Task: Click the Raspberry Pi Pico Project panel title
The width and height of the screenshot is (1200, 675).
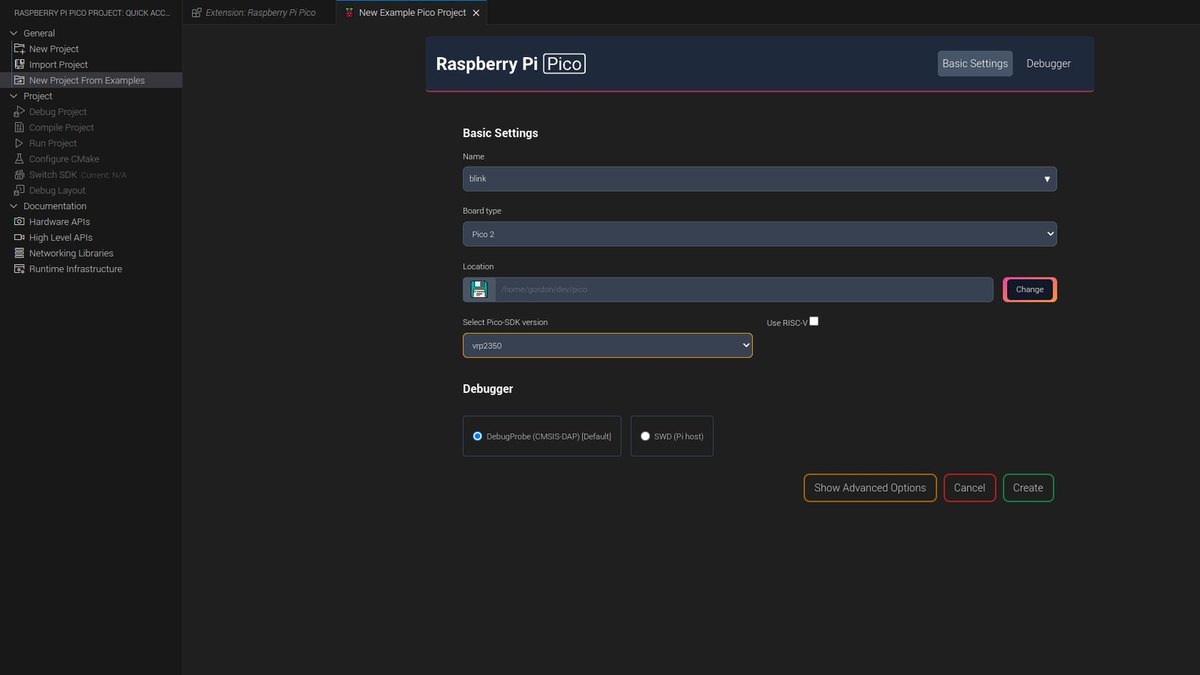Action: 91,13
